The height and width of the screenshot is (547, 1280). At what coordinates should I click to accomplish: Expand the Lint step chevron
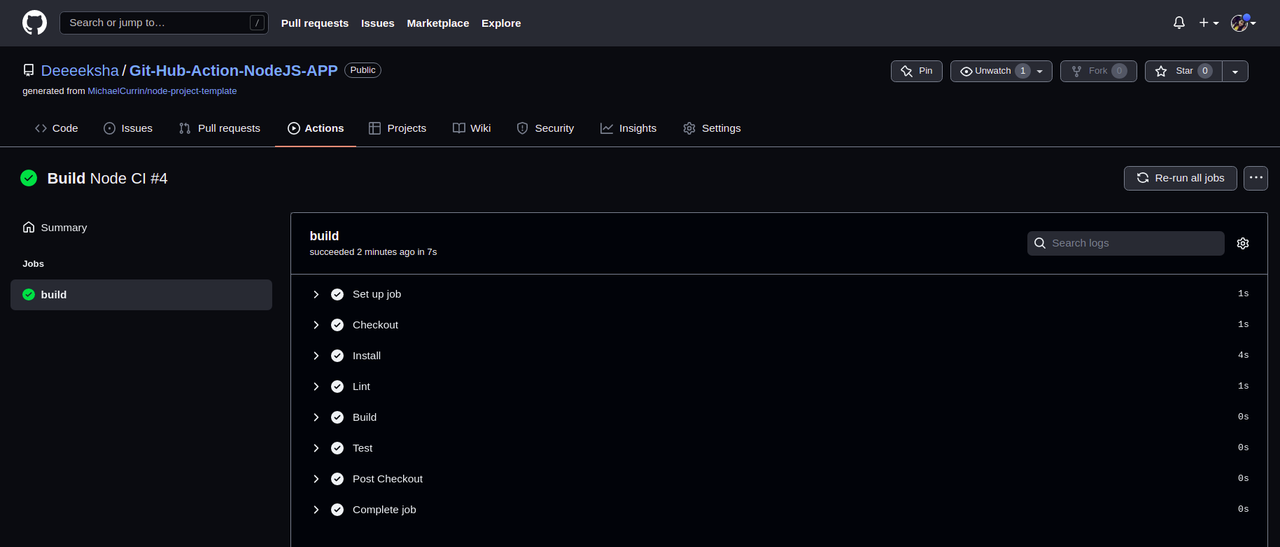[x=316, y=387]
